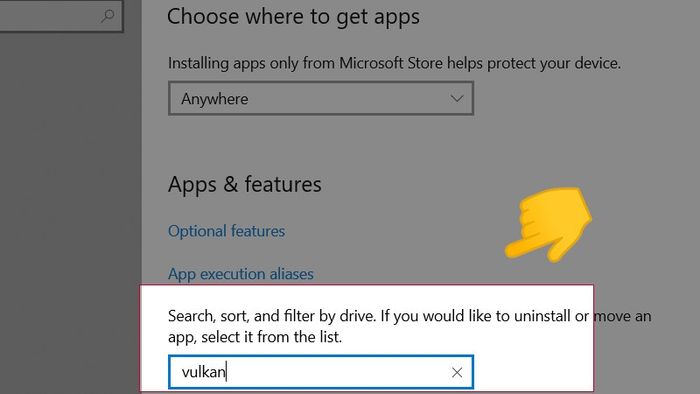Click the Installing apps only from Microsoft Store text
Screen dimensions: 700x394
click(394, 63)
